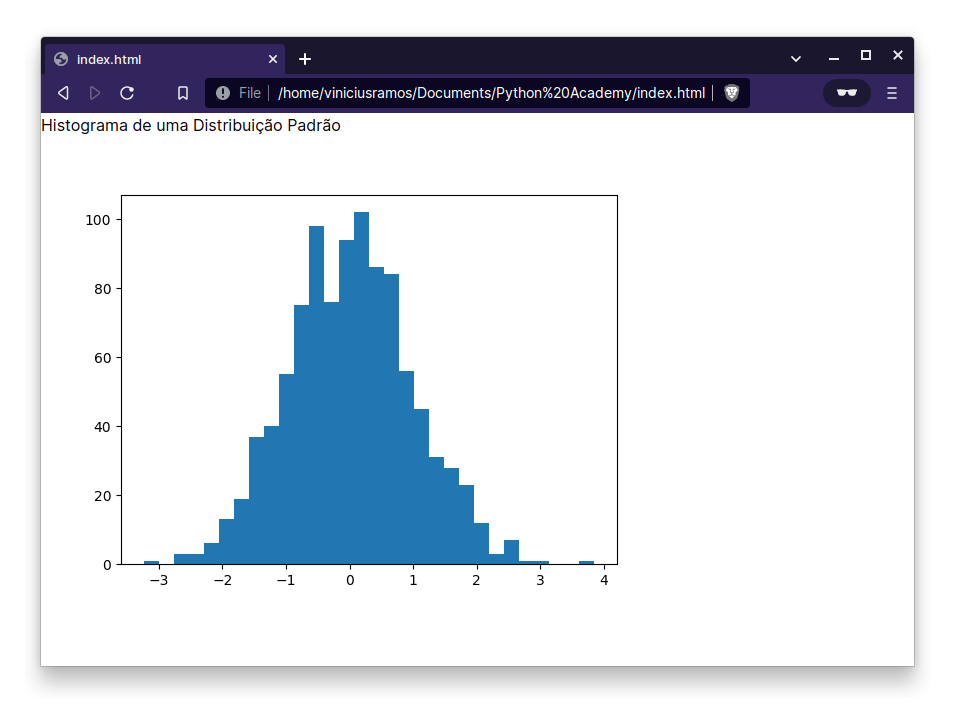The height and width of the screenshot is (716, 959).
Task: Select the index.html tab
Action: tap(165, 59)
